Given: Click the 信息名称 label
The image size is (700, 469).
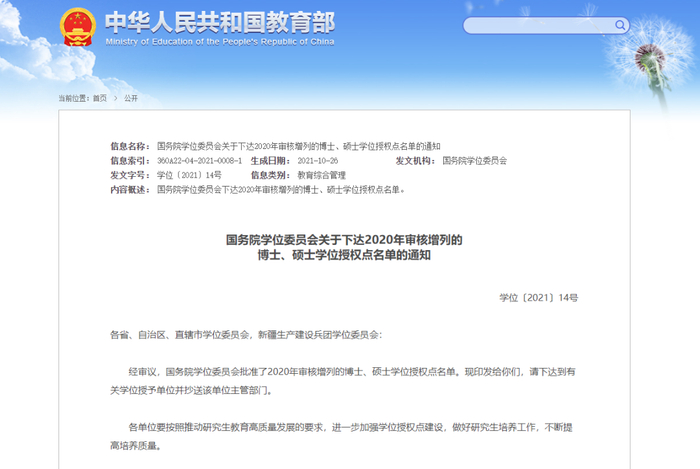Looking at the screenshot, I should (129, 146).
